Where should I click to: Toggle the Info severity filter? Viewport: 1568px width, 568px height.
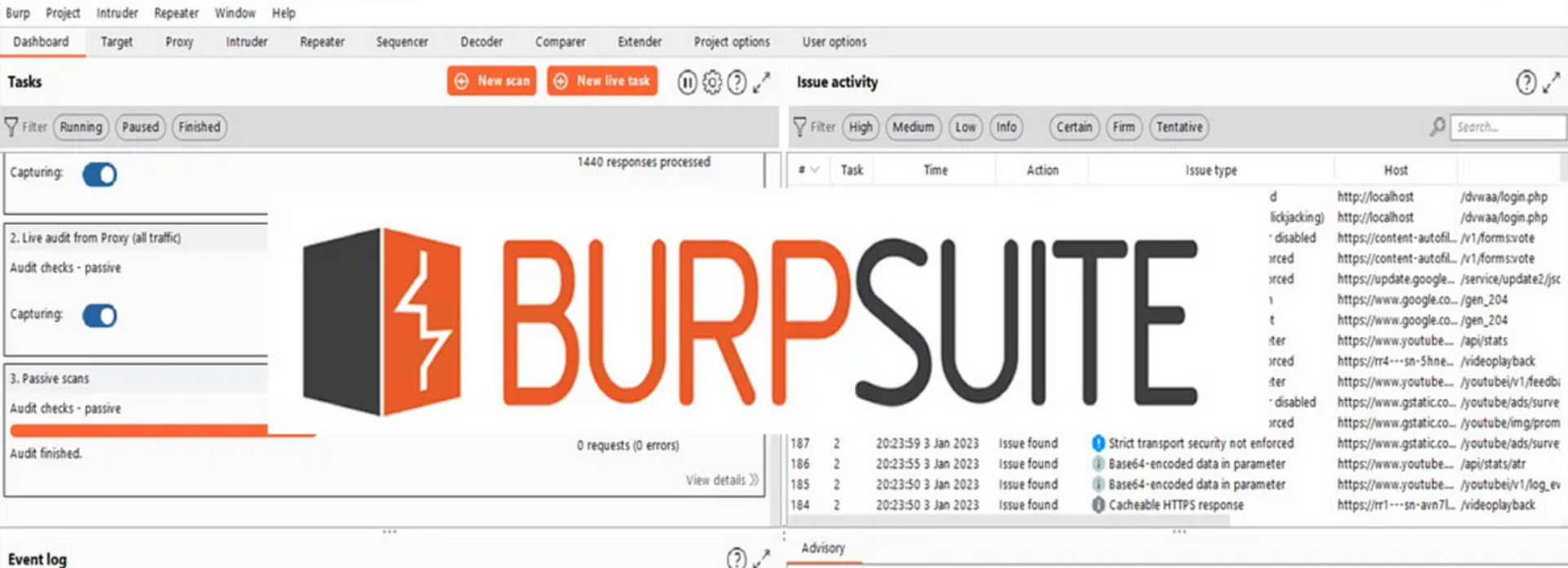pyautogui.click(x=1006, y=127)
